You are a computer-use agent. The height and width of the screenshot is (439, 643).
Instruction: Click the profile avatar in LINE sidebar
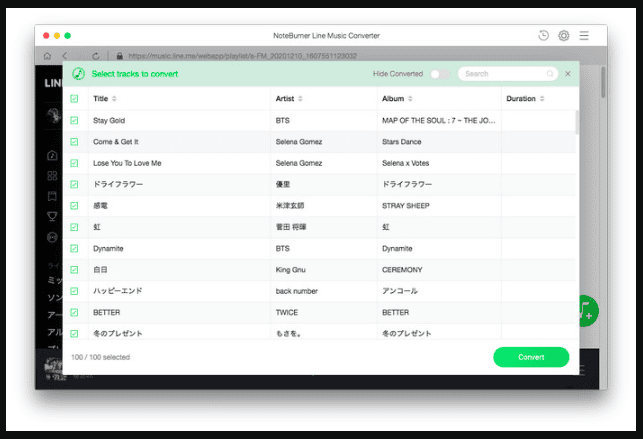[54, 116]
